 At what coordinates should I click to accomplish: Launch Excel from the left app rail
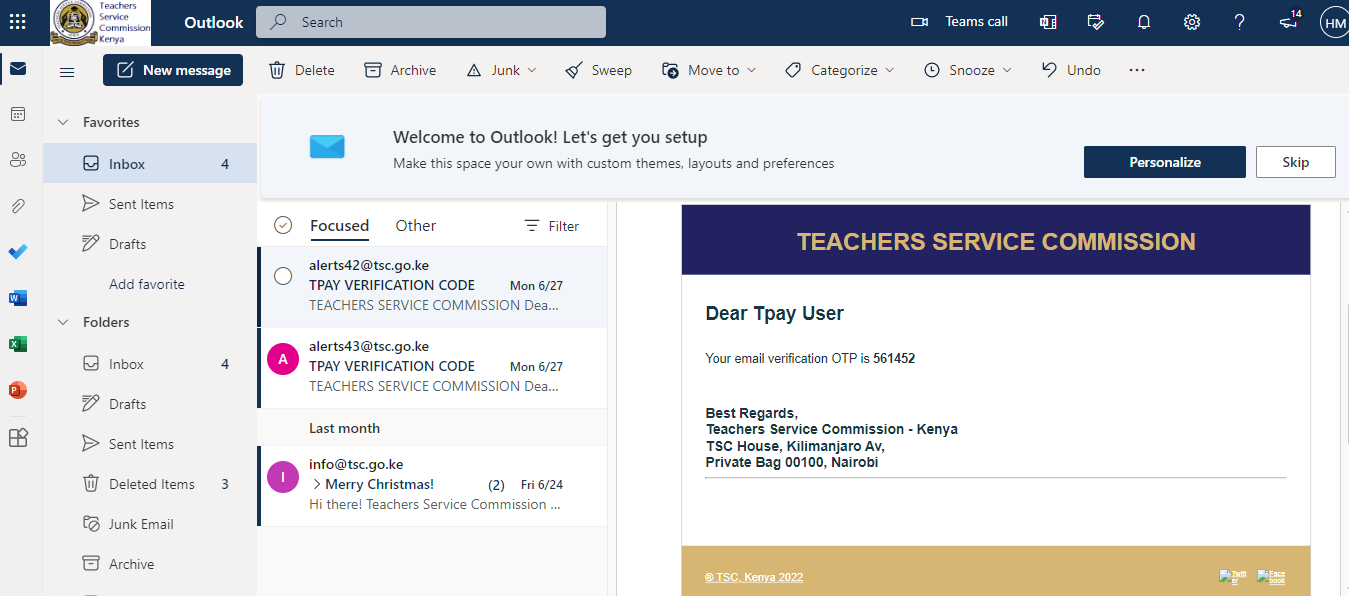[x=18, y=344]
